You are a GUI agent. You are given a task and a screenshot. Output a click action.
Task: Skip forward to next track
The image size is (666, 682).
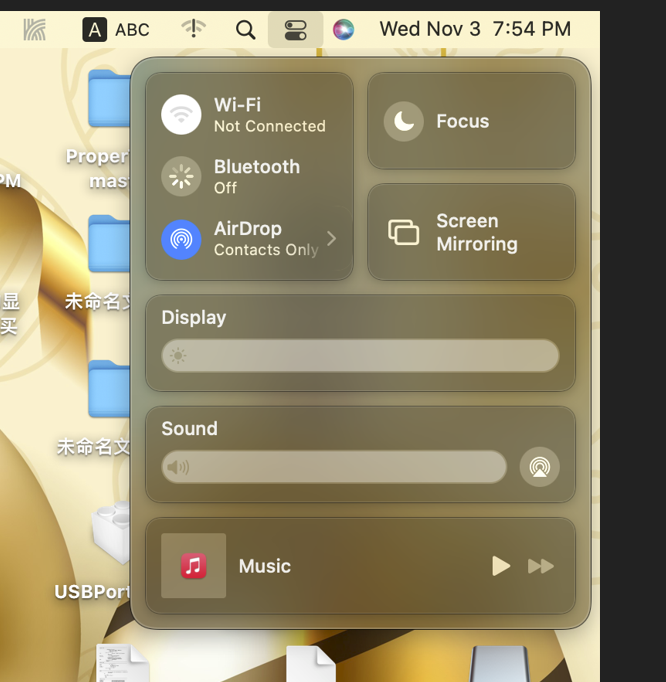(541, 567)
